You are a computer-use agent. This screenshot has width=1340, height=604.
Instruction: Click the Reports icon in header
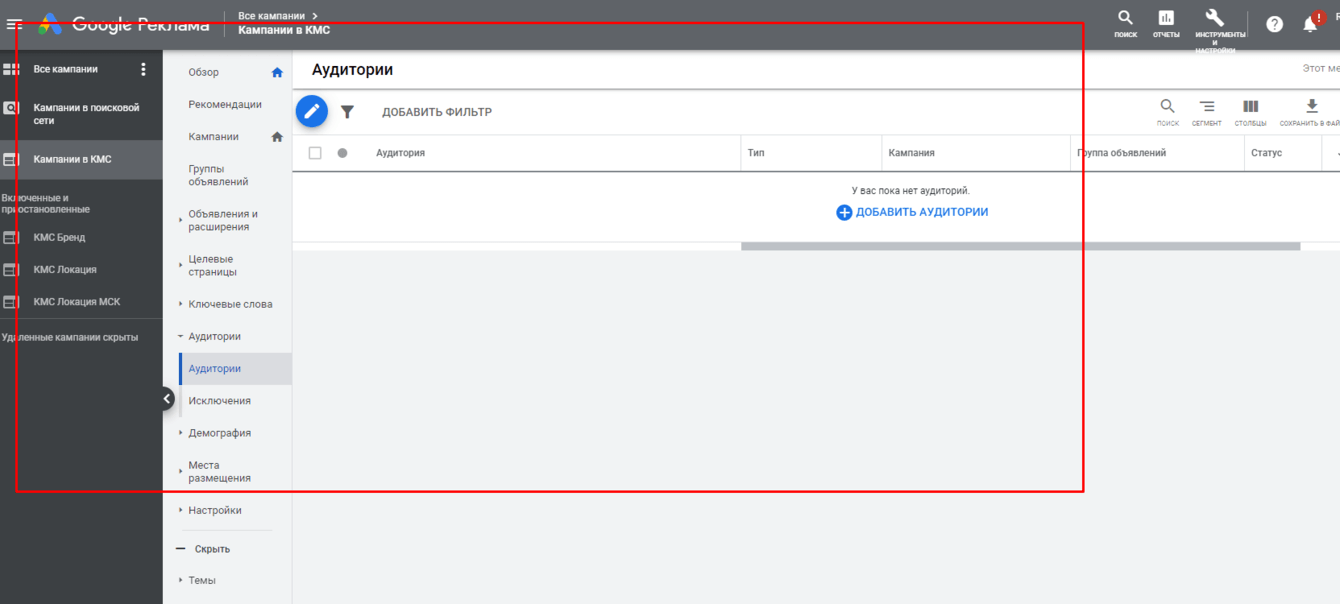click(1166, 19)
